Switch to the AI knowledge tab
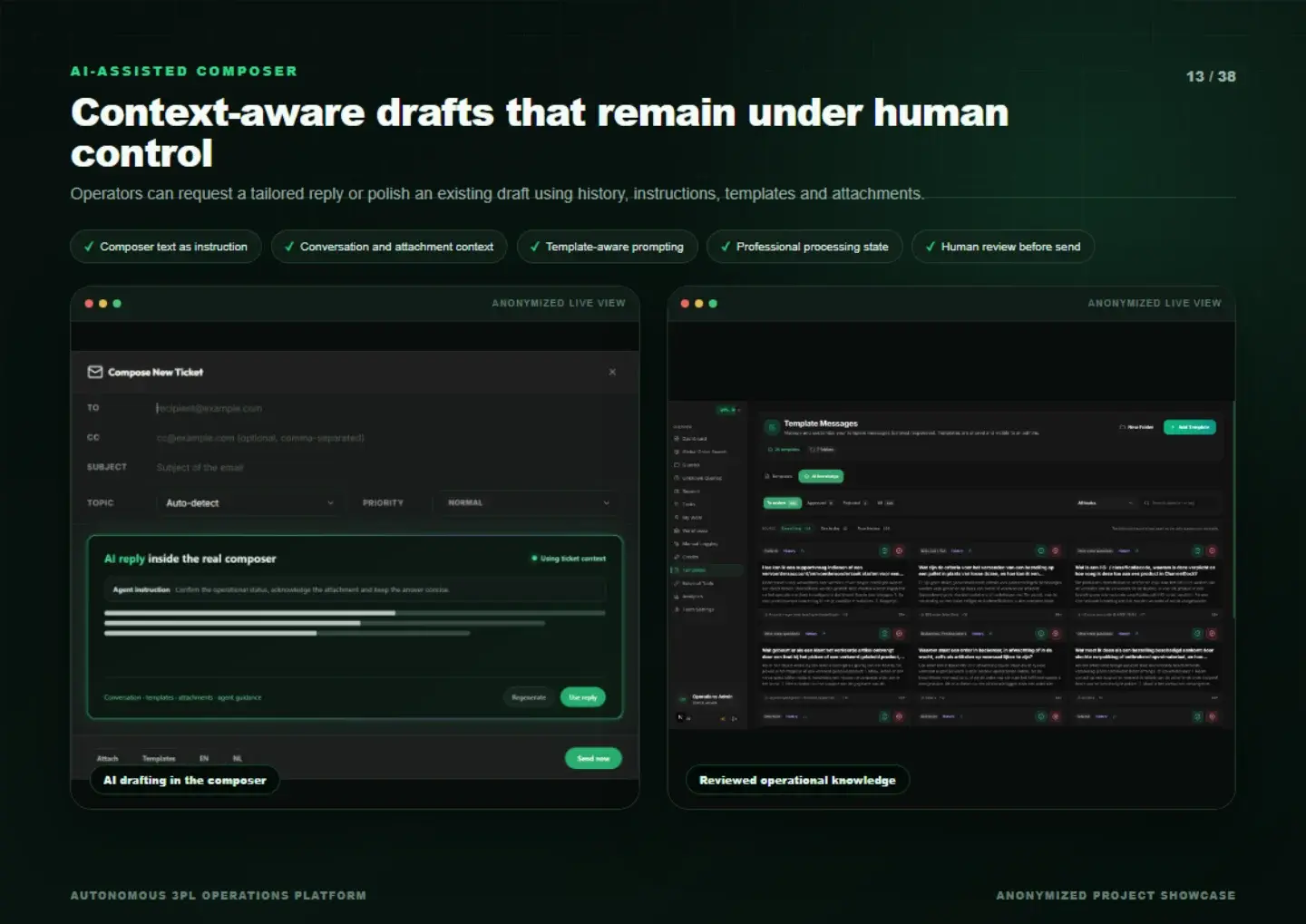 tap(821, 476)
